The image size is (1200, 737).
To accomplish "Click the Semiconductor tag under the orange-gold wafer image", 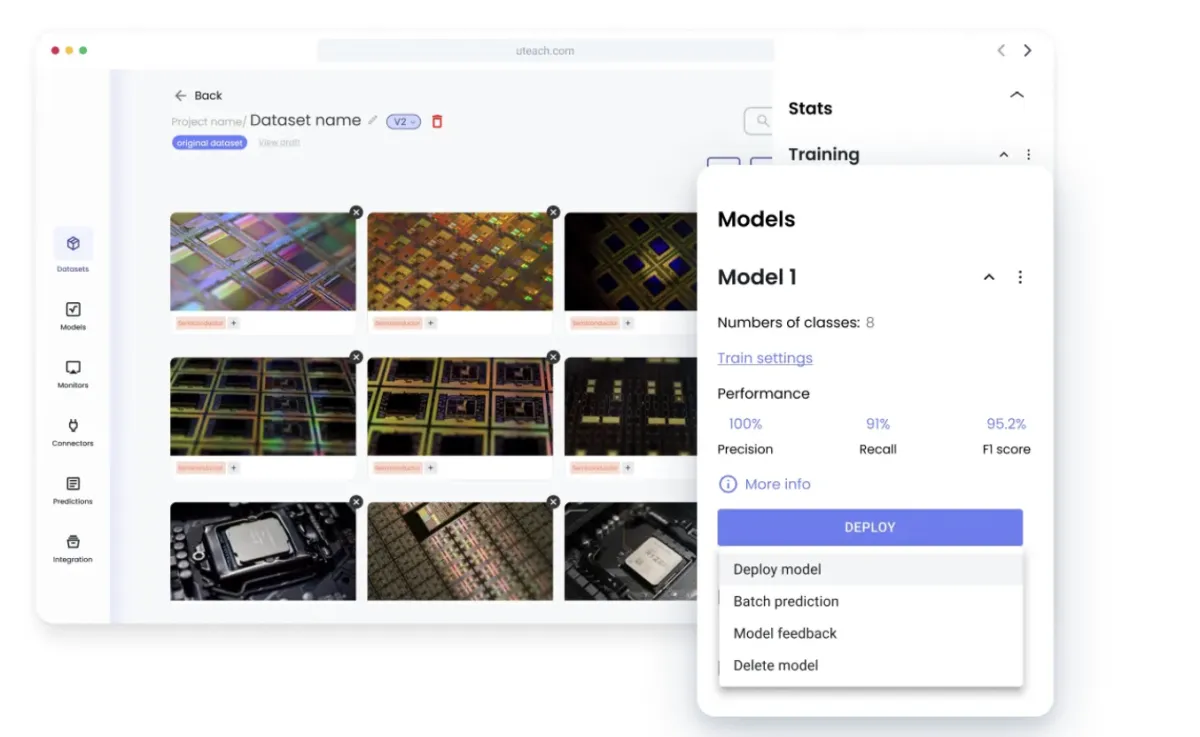I will click(398, 323).
